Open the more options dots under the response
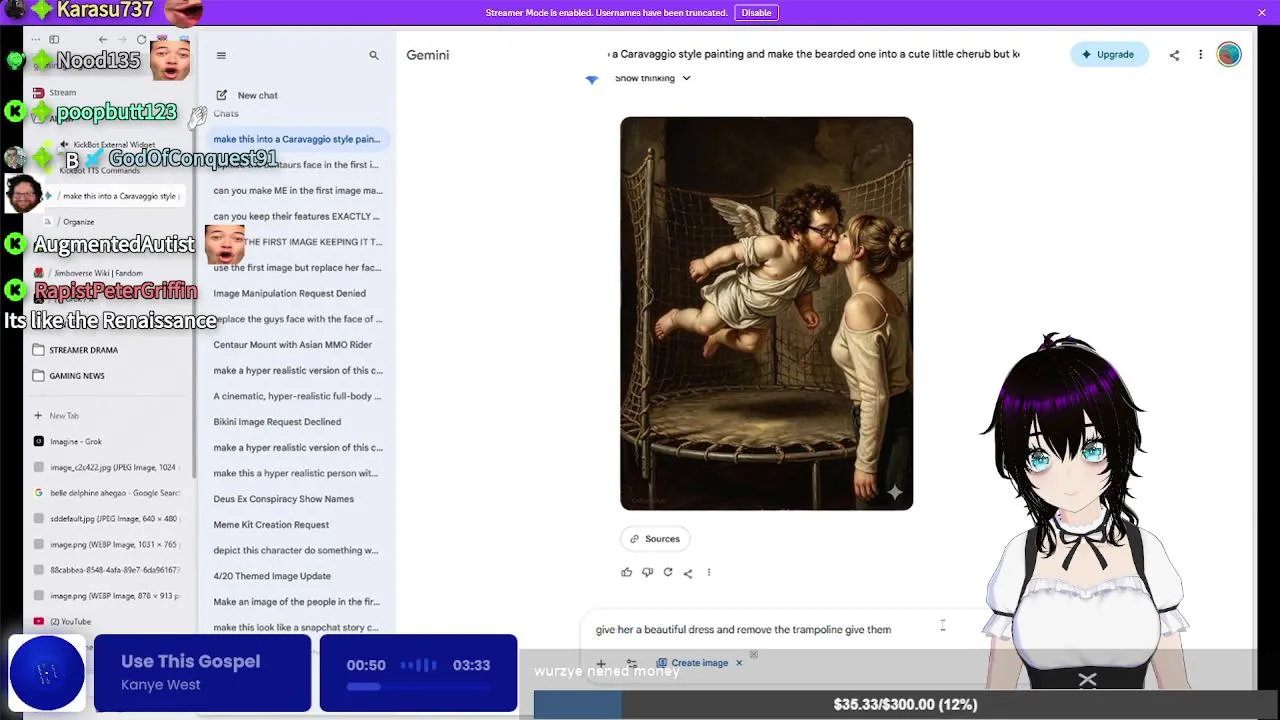The image size is (1280, 720). point(709,572)
